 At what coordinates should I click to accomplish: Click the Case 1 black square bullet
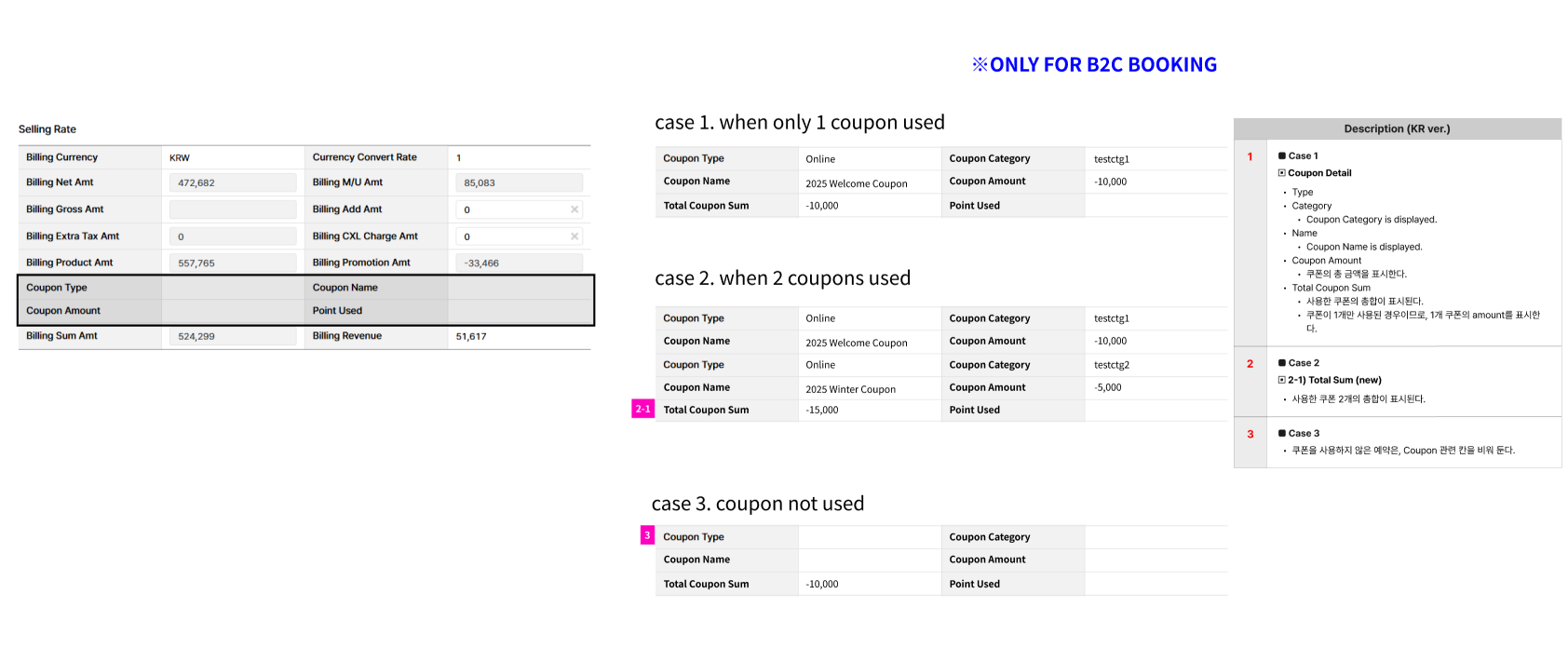click(x=1282, y=155)
